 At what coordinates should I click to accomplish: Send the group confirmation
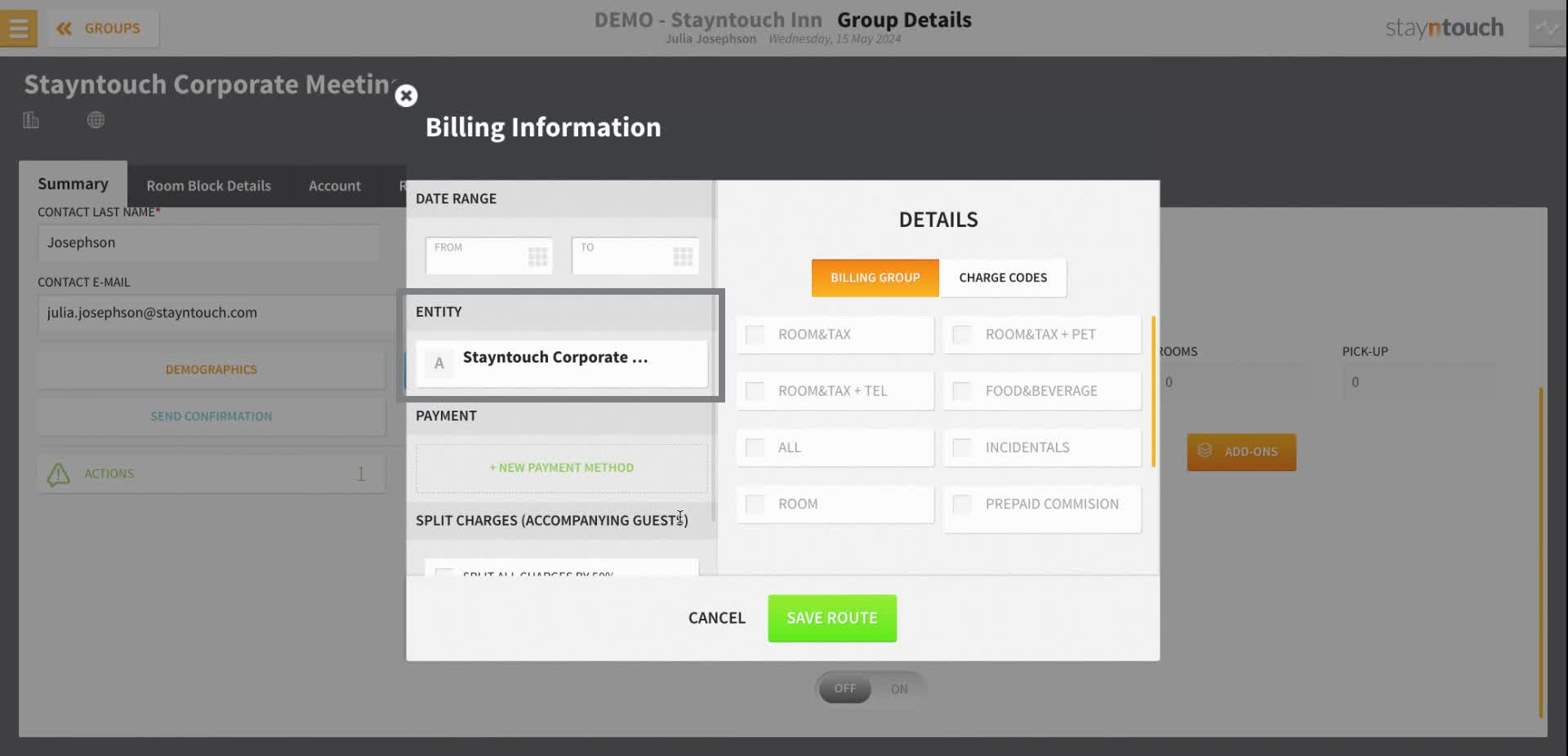pyautogui.click(x=211, y=416)
